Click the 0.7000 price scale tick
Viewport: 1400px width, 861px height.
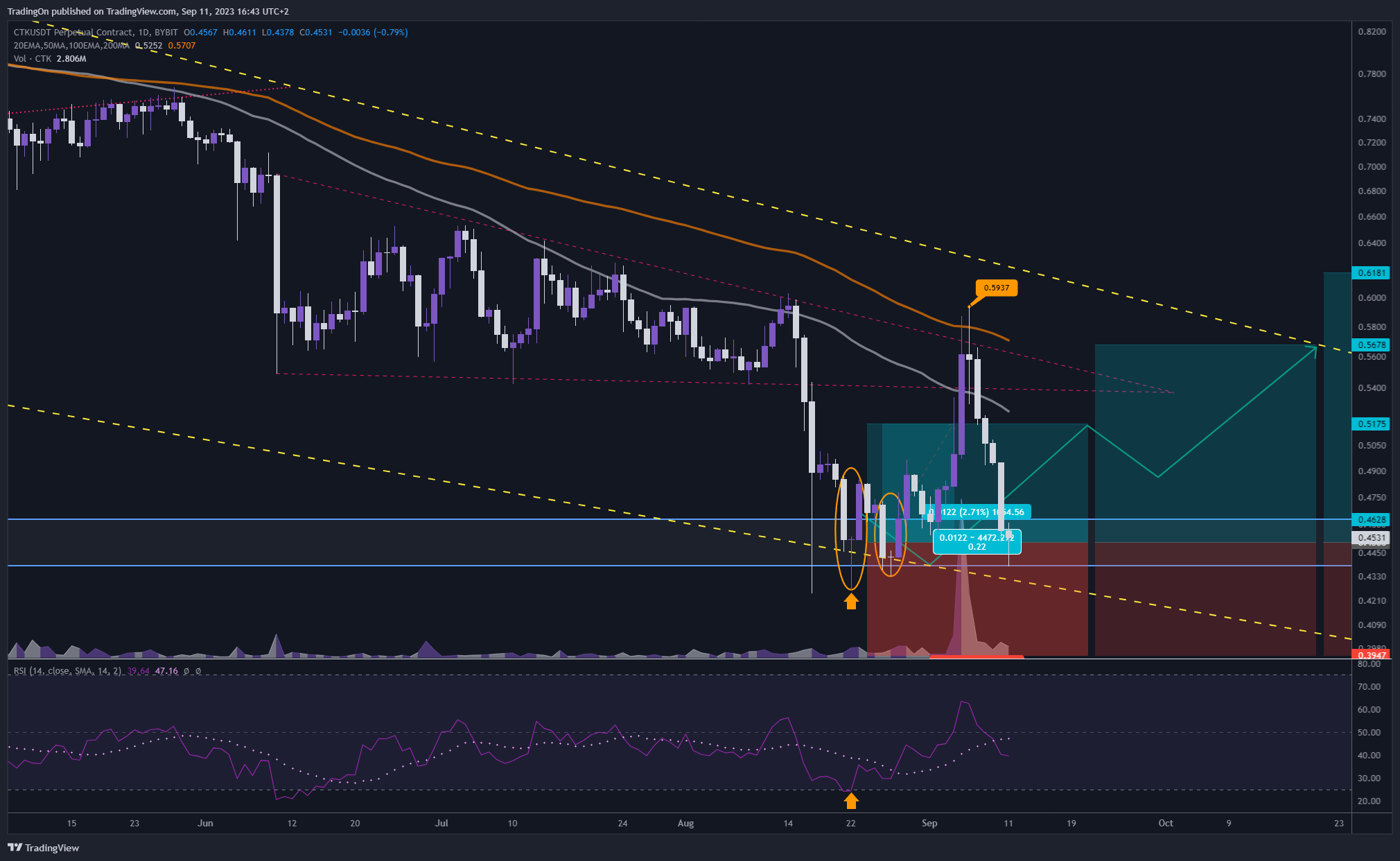click(1372, 167)
